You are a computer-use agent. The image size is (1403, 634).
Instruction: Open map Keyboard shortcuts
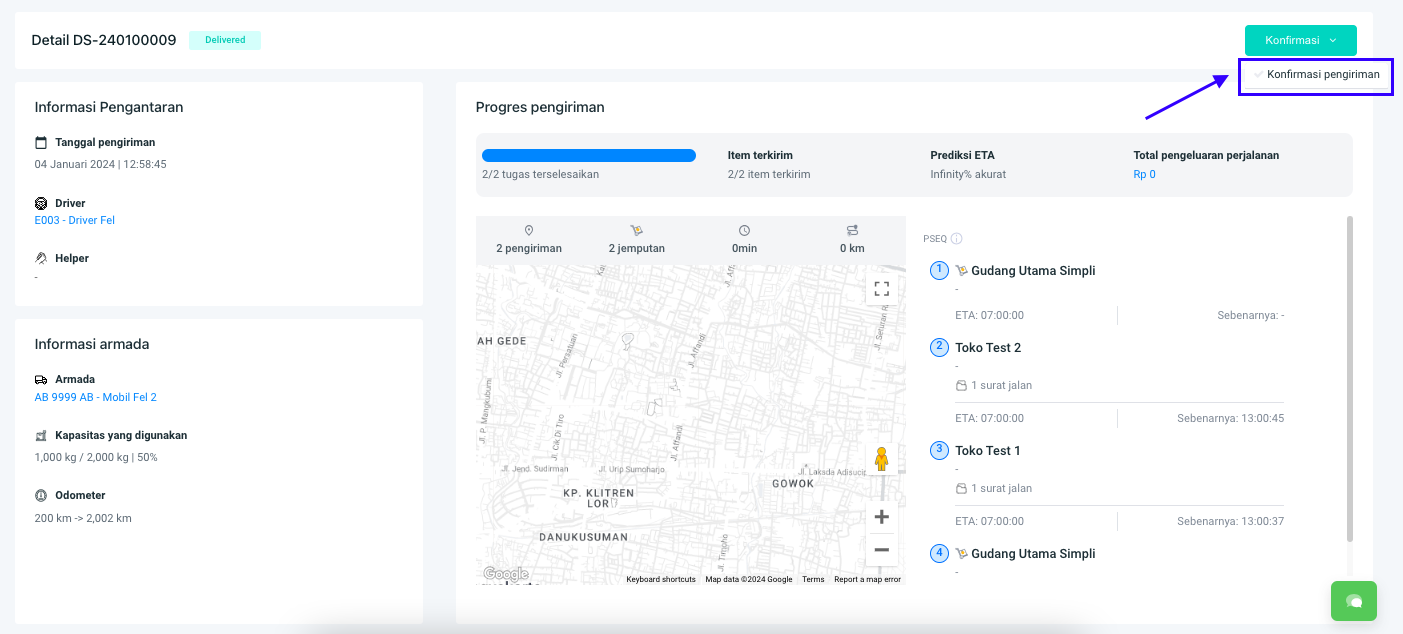point(660,579)
